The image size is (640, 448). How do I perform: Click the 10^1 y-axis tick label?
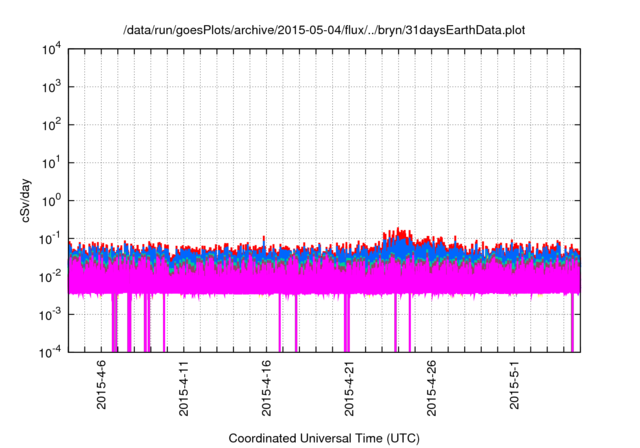point(51,163)
